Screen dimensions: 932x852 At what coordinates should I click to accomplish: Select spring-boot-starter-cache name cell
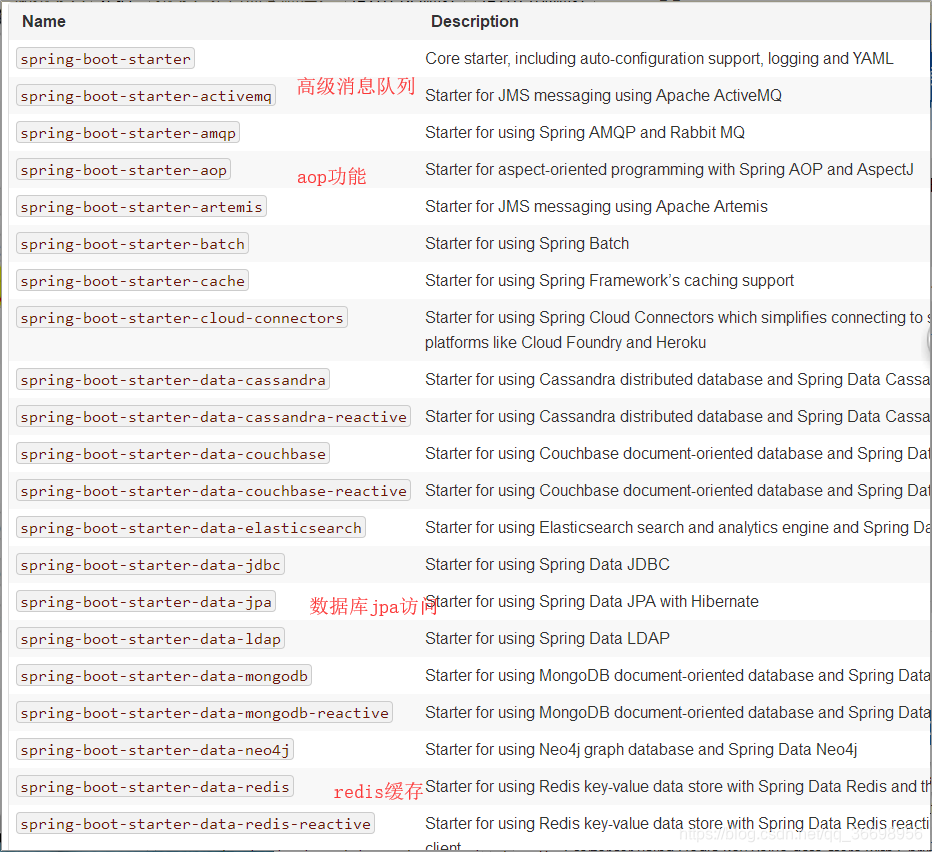(x=132, y=280)
